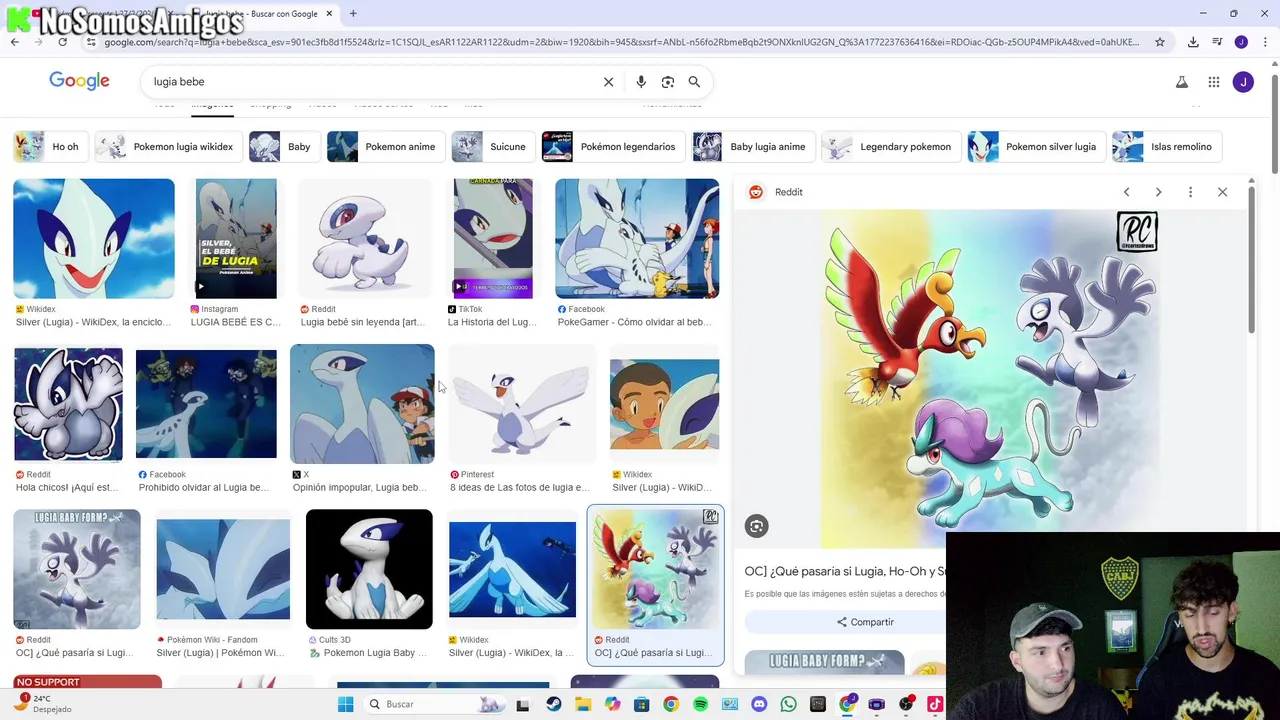Open Chrome downloads
The width and height of the screenshot is (1280, 720).
click(x=1193, y=42)
